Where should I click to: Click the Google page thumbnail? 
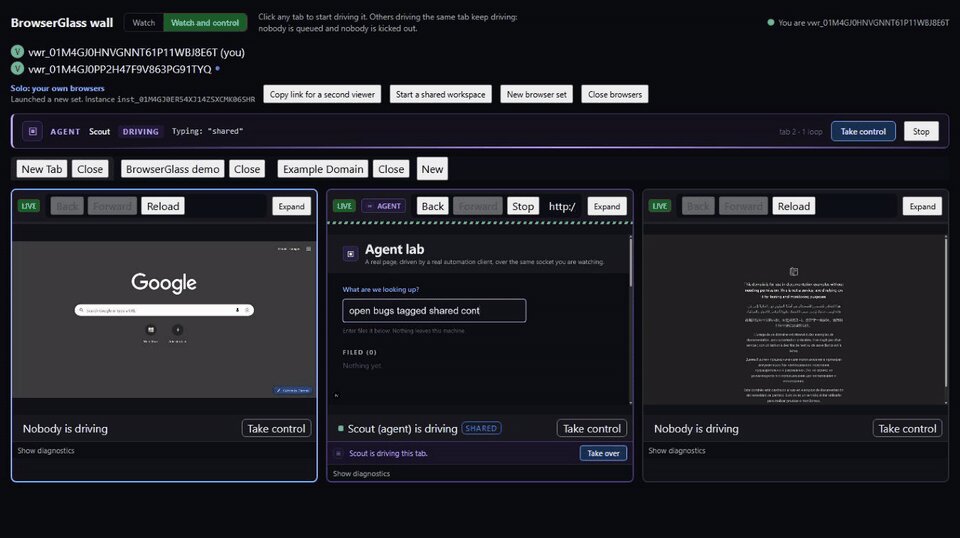tap(164, 319)
